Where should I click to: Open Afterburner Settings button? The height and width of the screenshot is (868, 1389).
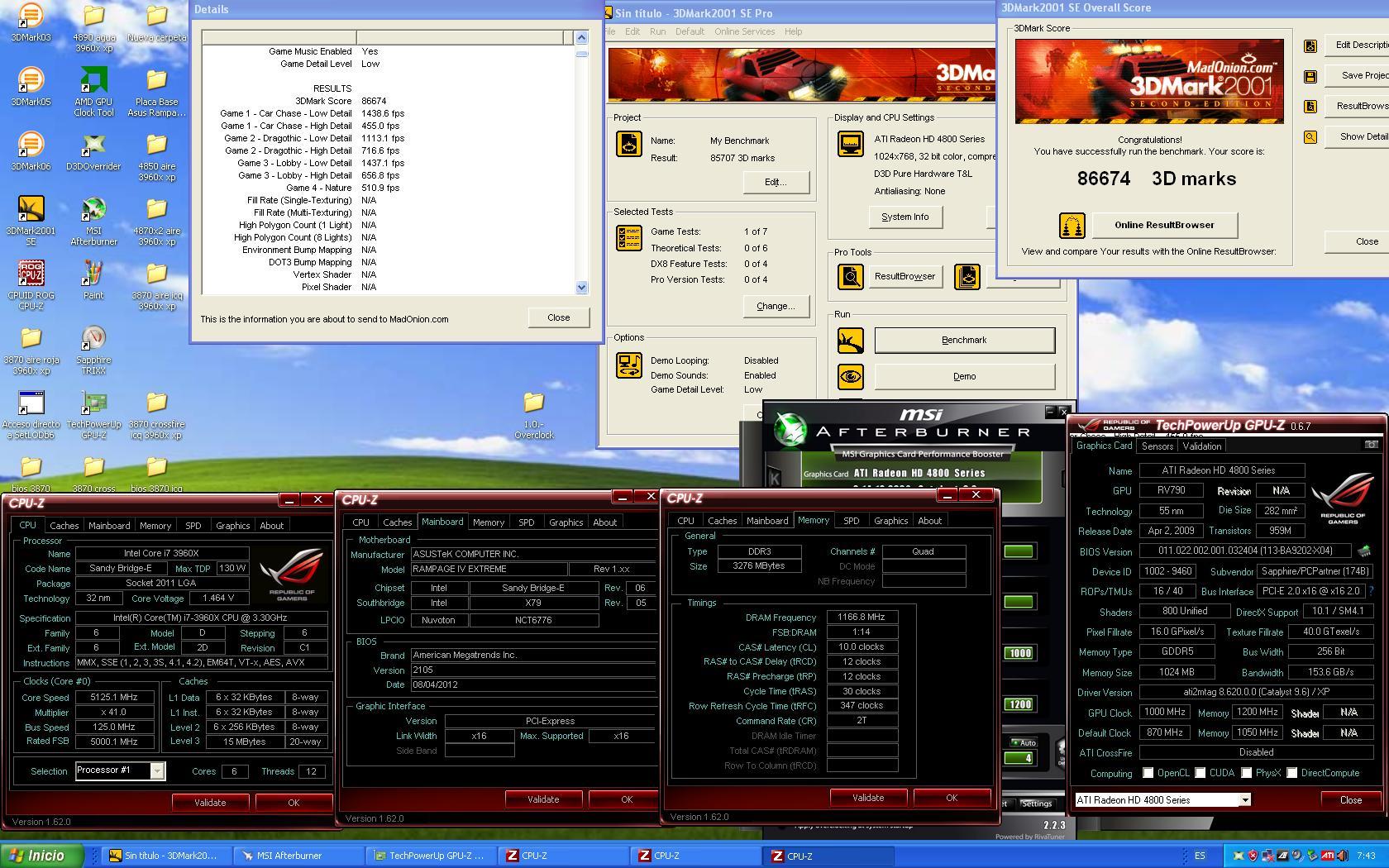pos(1036,804)
